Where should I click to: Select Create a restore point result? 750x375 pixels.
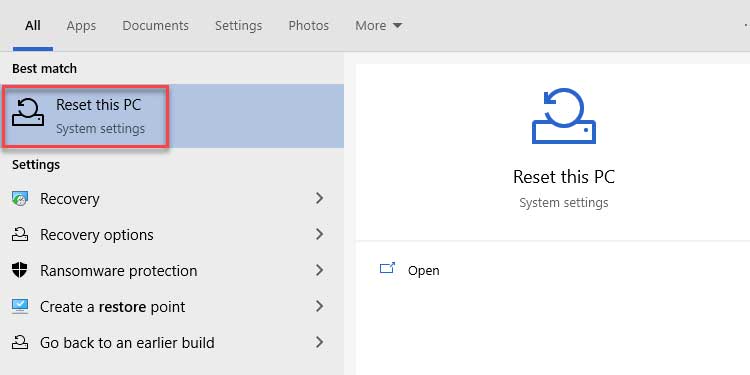172,306
